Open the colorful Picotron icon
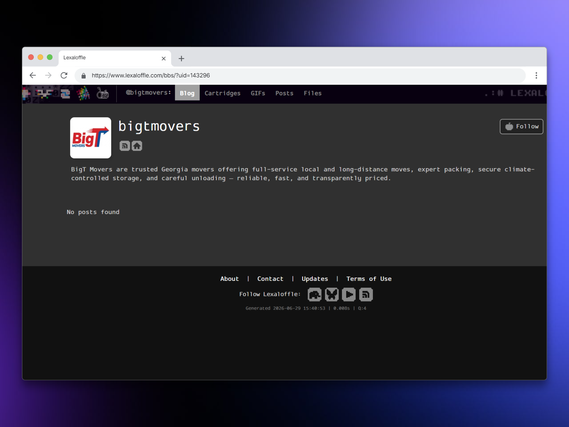 83,94
